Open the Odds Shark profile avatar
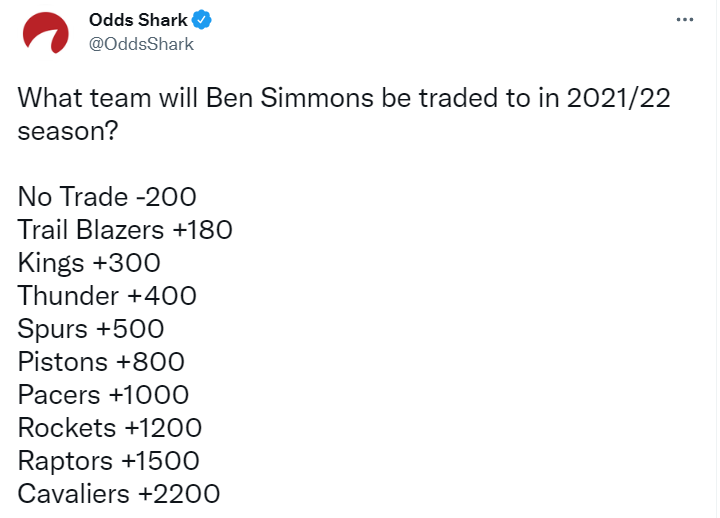 [x=42, y=32]
